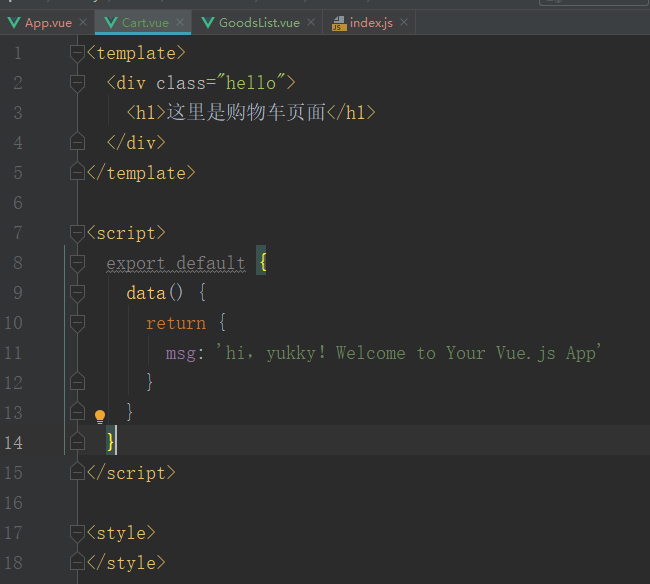Click line number 6 in the gutter
650x584 pixels.
[x=17, y=203]
